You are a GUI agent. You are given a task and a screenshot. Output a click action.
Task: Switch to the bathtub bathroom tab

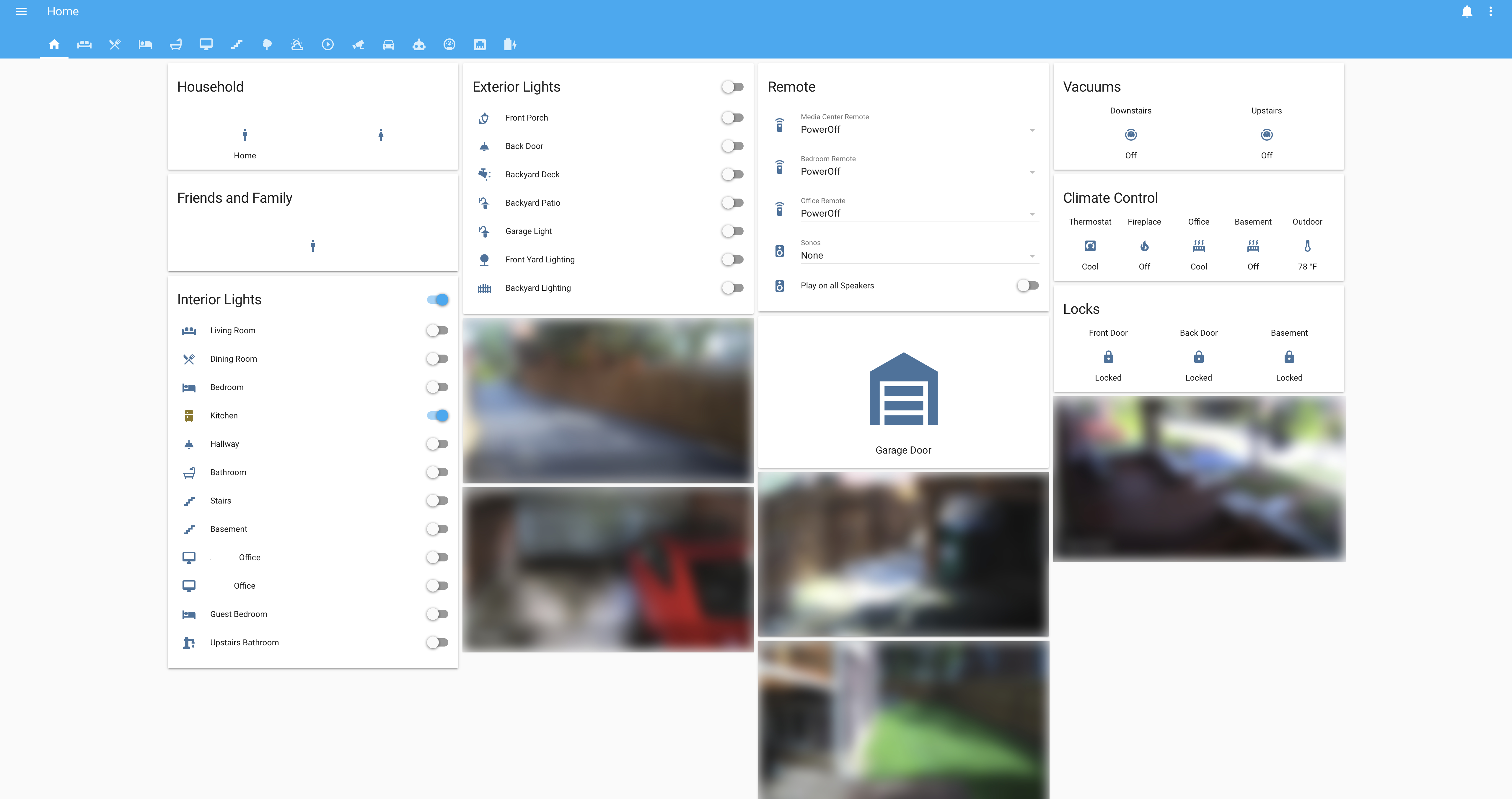pos(175,45)
